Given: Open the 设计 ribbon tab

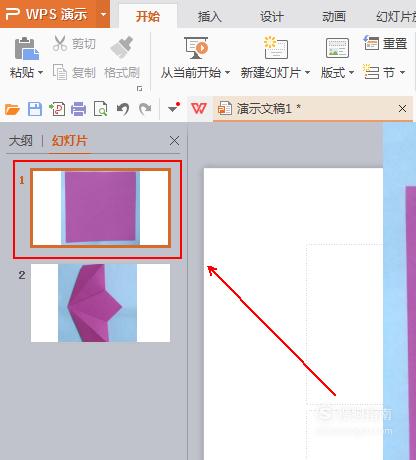Looking at the screenshot, I should [272, 16].
